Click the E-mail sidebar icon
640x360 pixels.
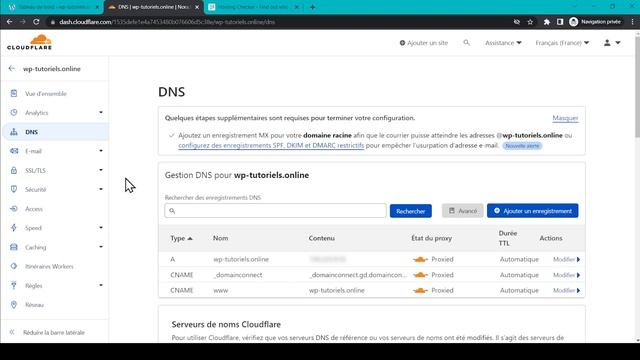coord(14,151)
